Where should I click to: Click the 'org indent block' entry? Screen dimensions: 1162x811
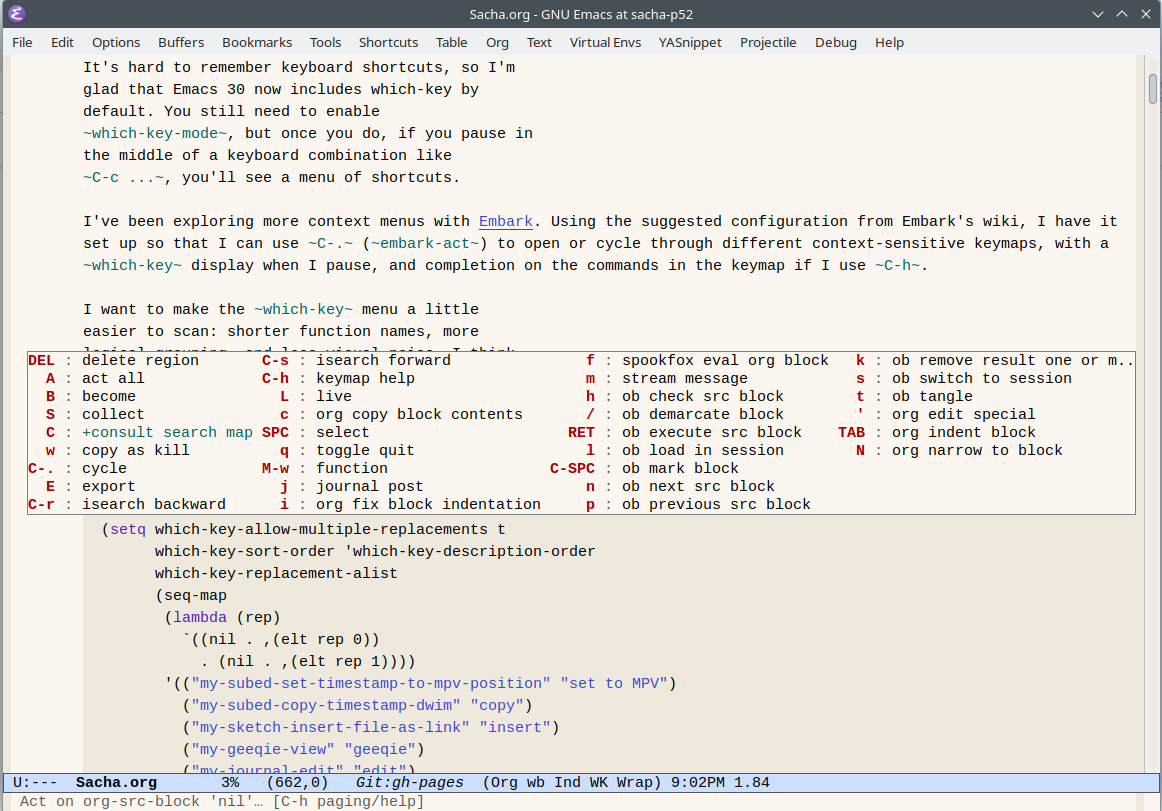tap(963, 432)
